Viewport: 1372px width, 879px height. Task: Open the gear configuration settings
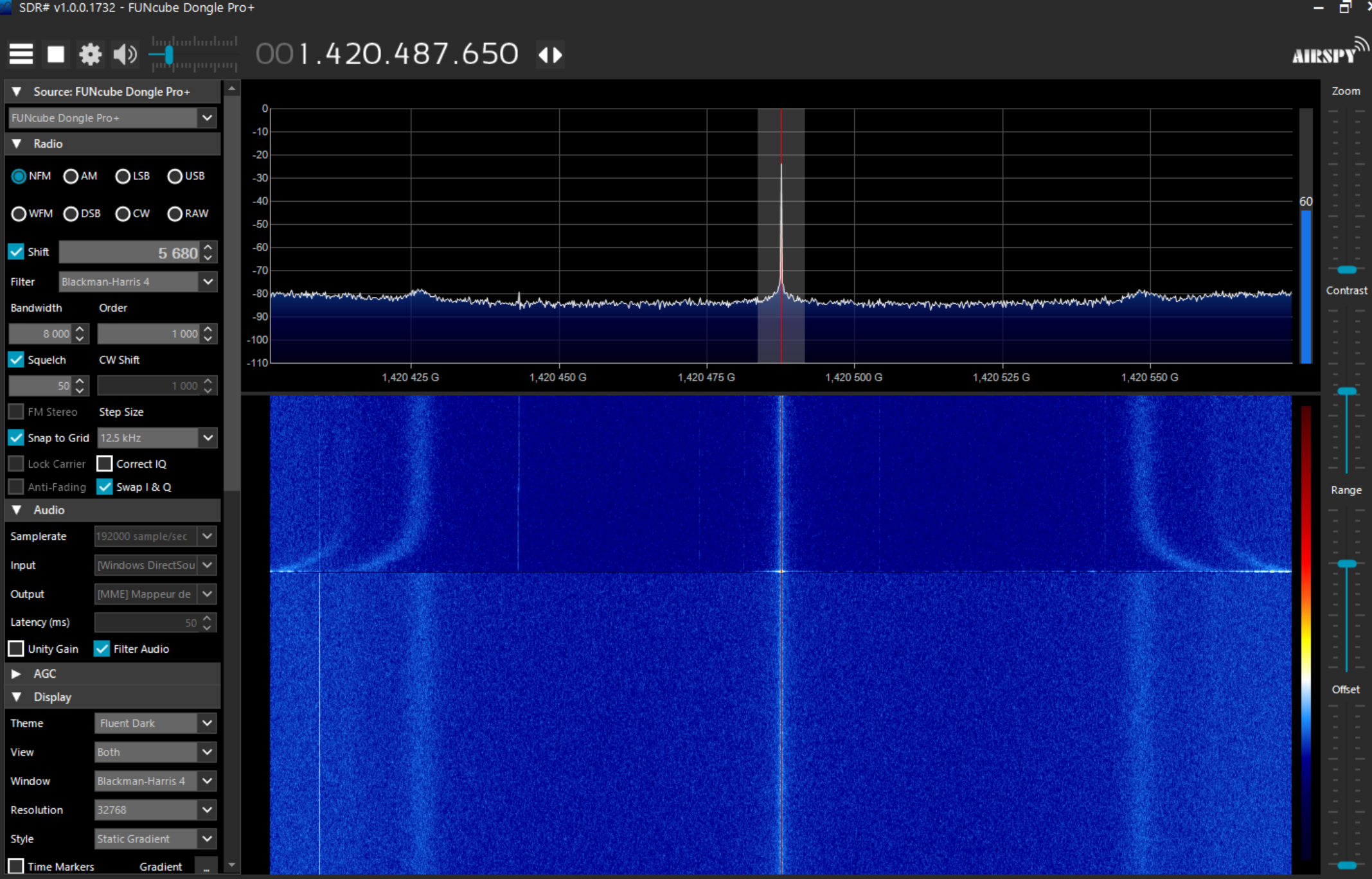[90, 54]
